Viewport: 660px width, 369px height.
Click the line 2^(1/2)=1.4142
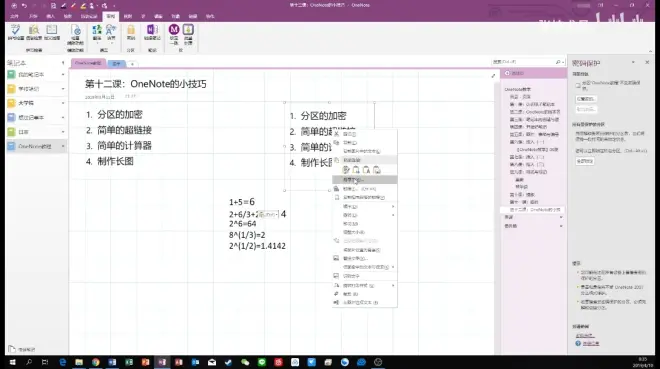[x=257, y=246]
